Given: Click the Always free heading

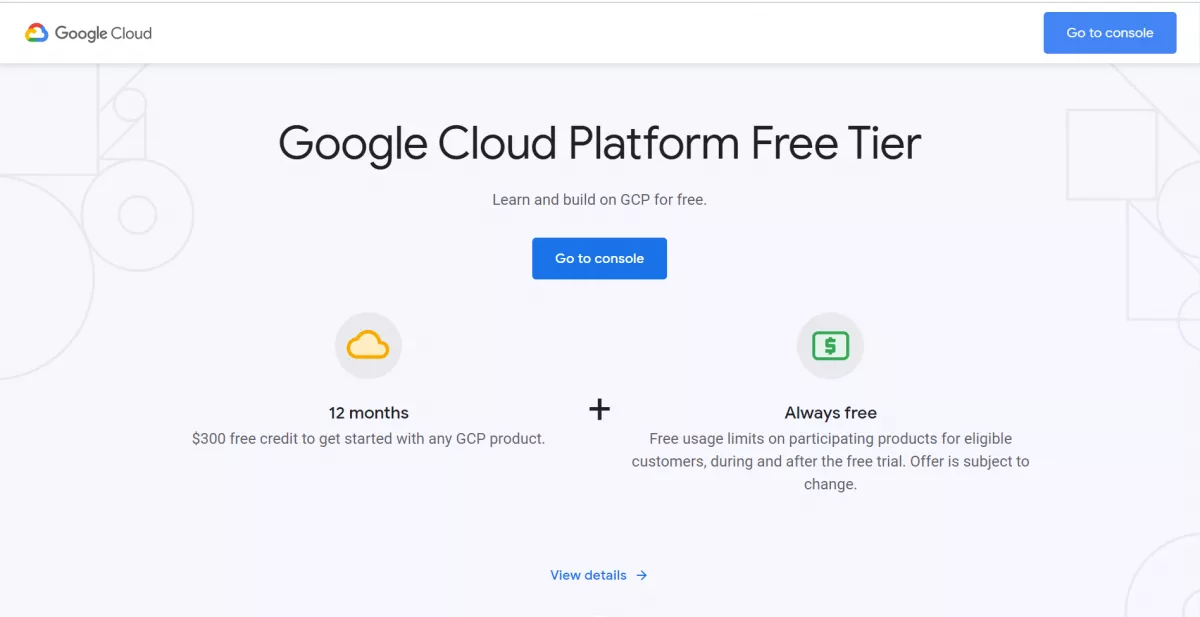Looking at the screenshot, I should tap(830, 412).
